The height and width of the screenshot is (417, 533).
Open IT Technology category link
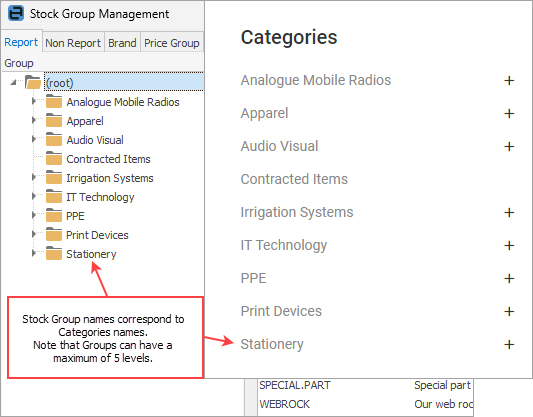pyautogui.click(x=284, y=245)
